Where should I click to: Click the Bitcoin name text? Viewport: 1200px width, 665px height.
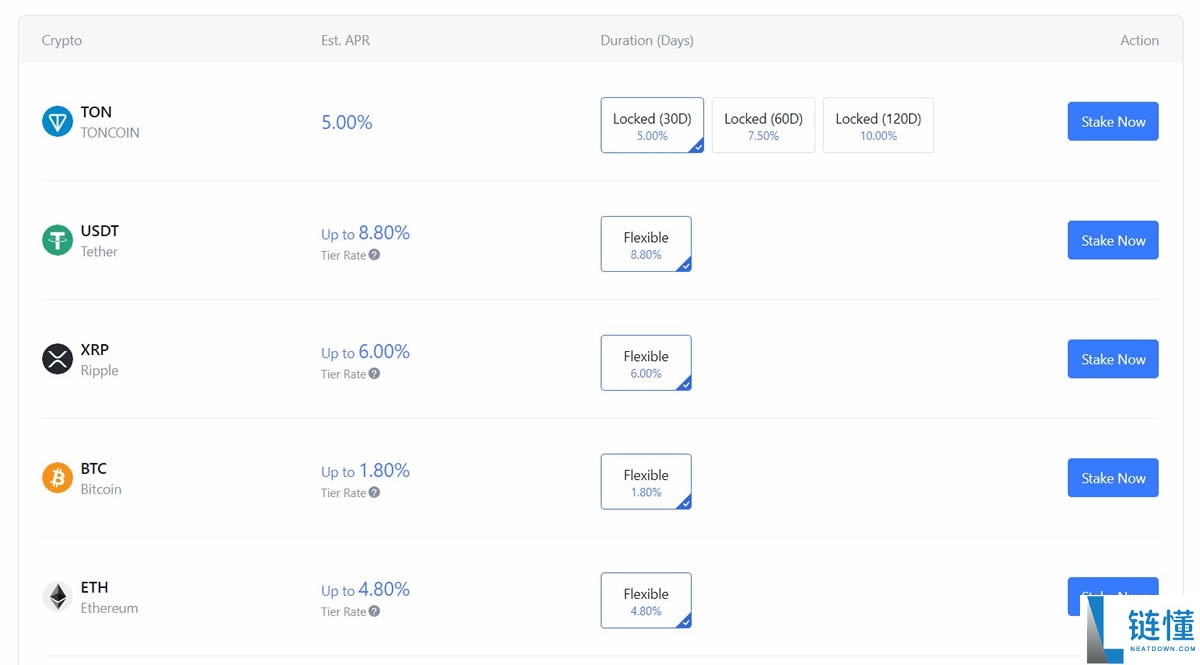pyautogui.click(x=101, y=490)
